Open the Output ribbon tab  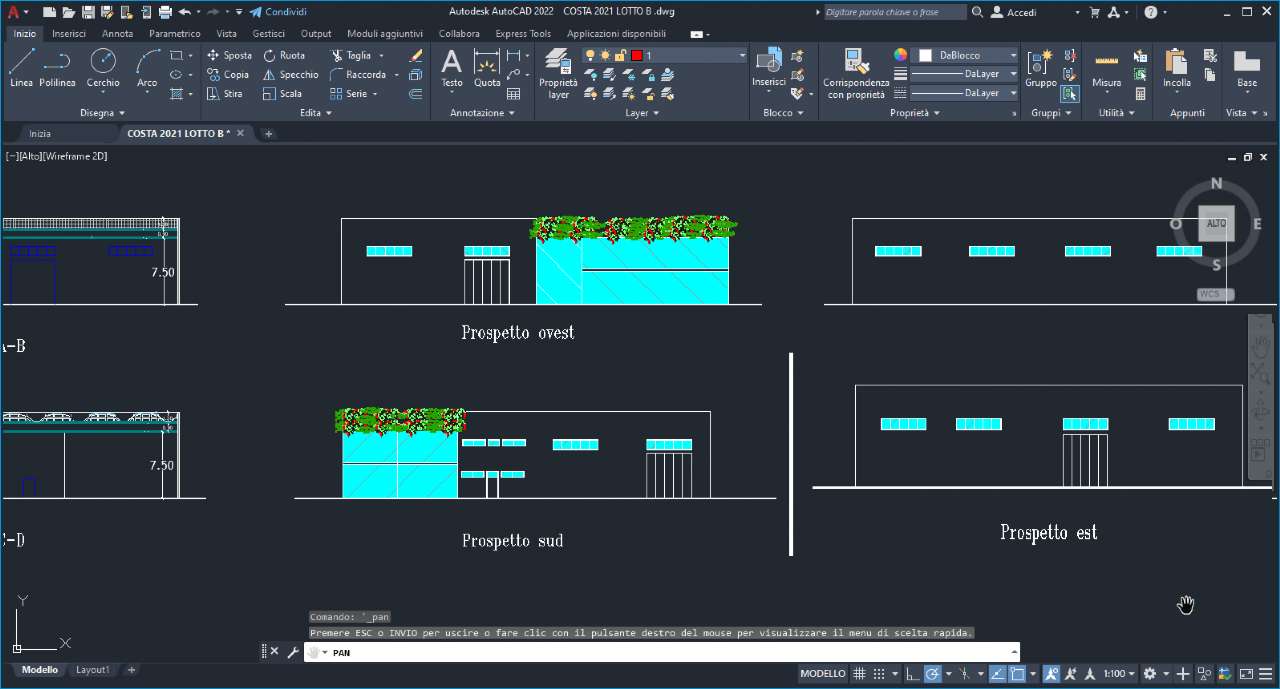pos(316,33)
